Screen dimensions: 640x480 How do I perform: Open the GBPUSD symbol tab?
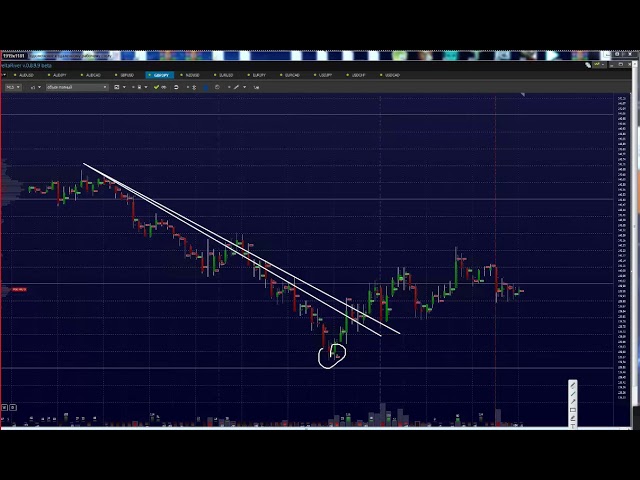[x=126, y=75]
